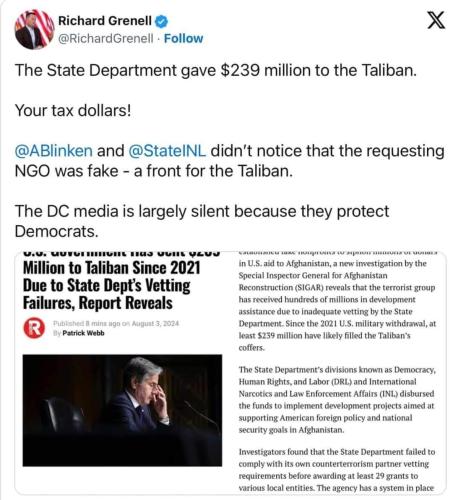Click the Richard Grenell display name
Viewport: 453px width, 500px height.
point(105,21)
